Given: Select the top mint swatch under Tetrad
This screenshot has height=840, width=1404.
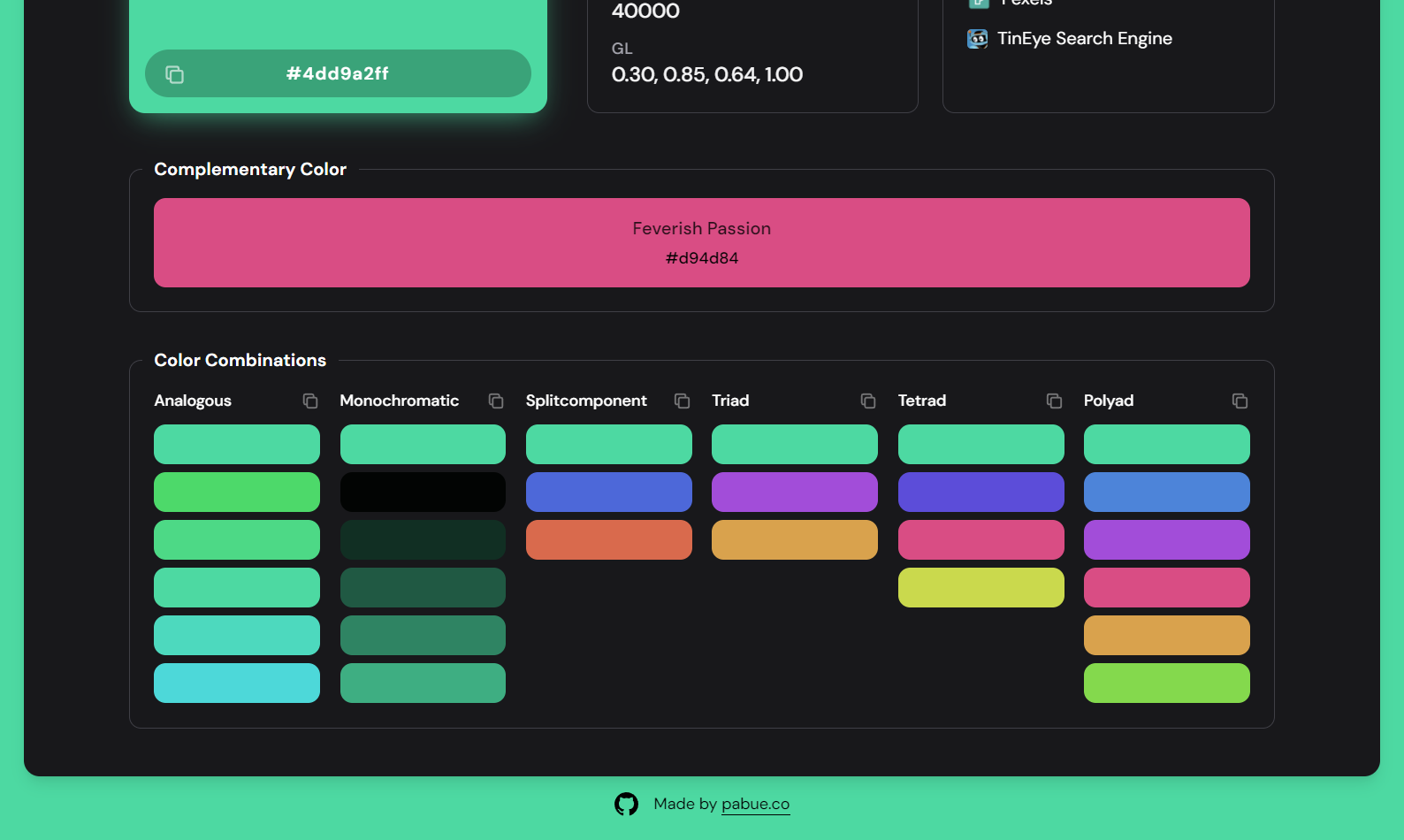Looking at the screenshot, I should pos(981,444).
